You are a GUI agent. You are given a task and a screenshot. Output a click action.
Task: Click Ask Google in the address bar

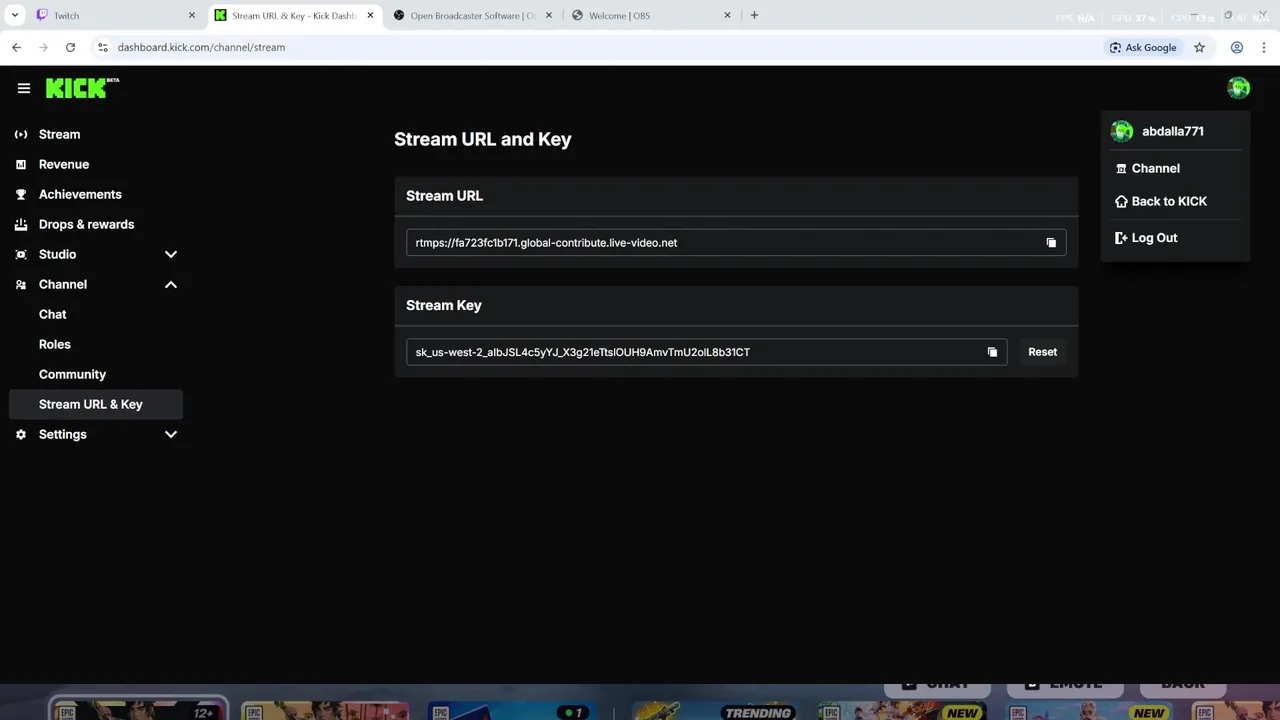pos(1142,47)
